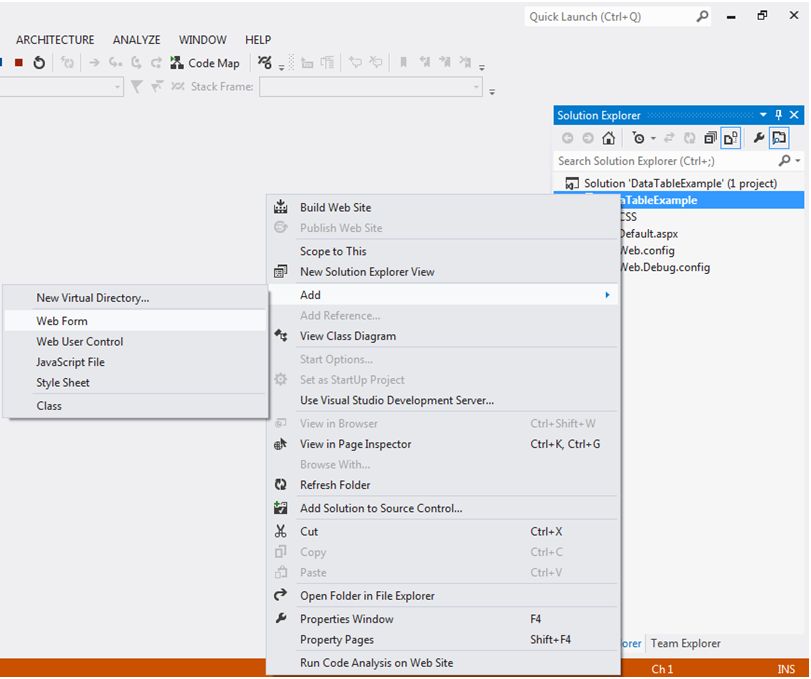The image size is (811, 679).
Task: Open the Solution Explorer window options dropdown
Action: [763, 115]
